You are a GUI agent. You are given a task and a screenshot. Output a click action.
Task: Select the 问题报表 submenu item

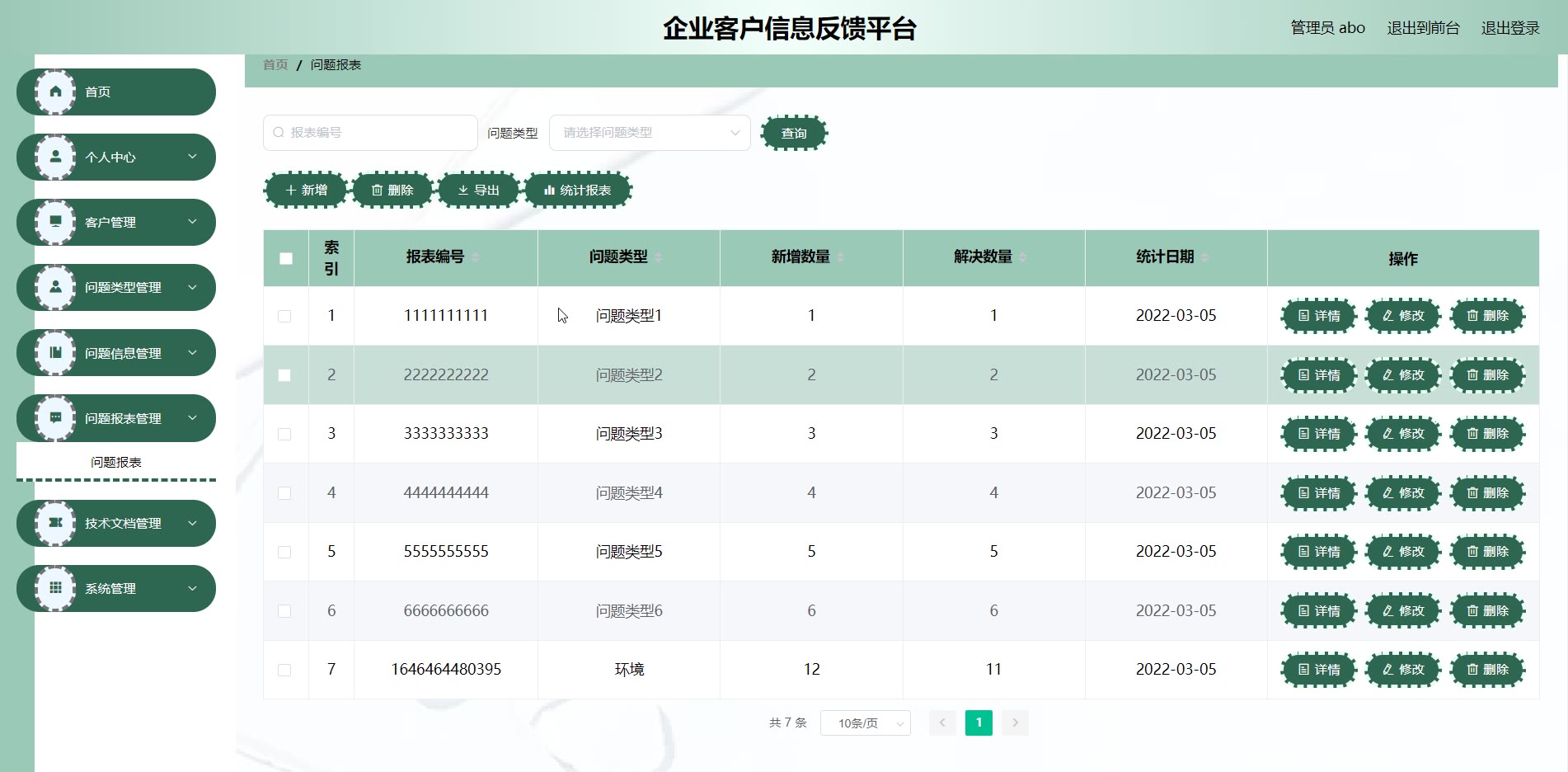tap(116, 462)
